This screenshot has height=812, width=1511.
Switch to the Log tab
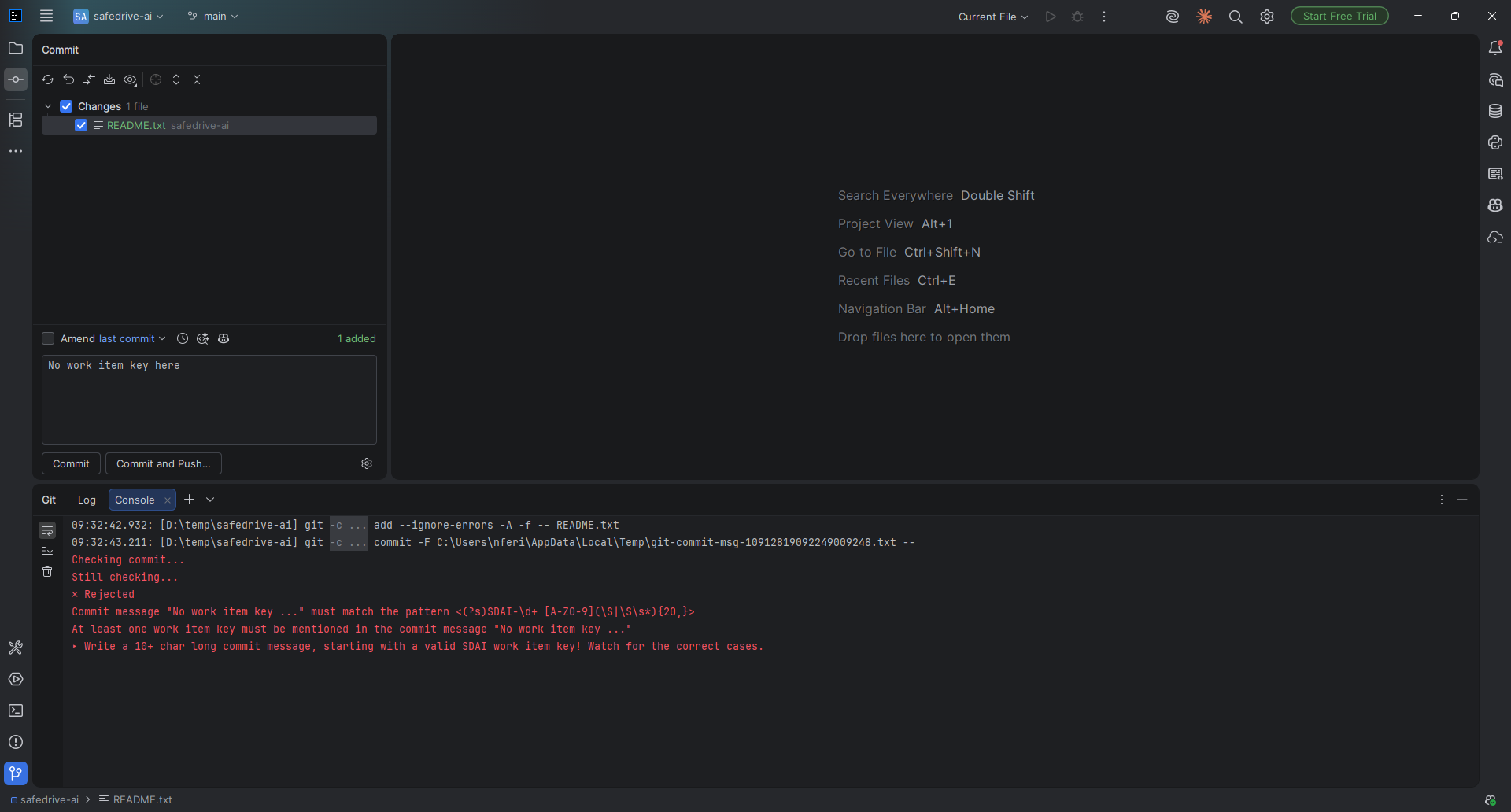[x=87, y=500]
